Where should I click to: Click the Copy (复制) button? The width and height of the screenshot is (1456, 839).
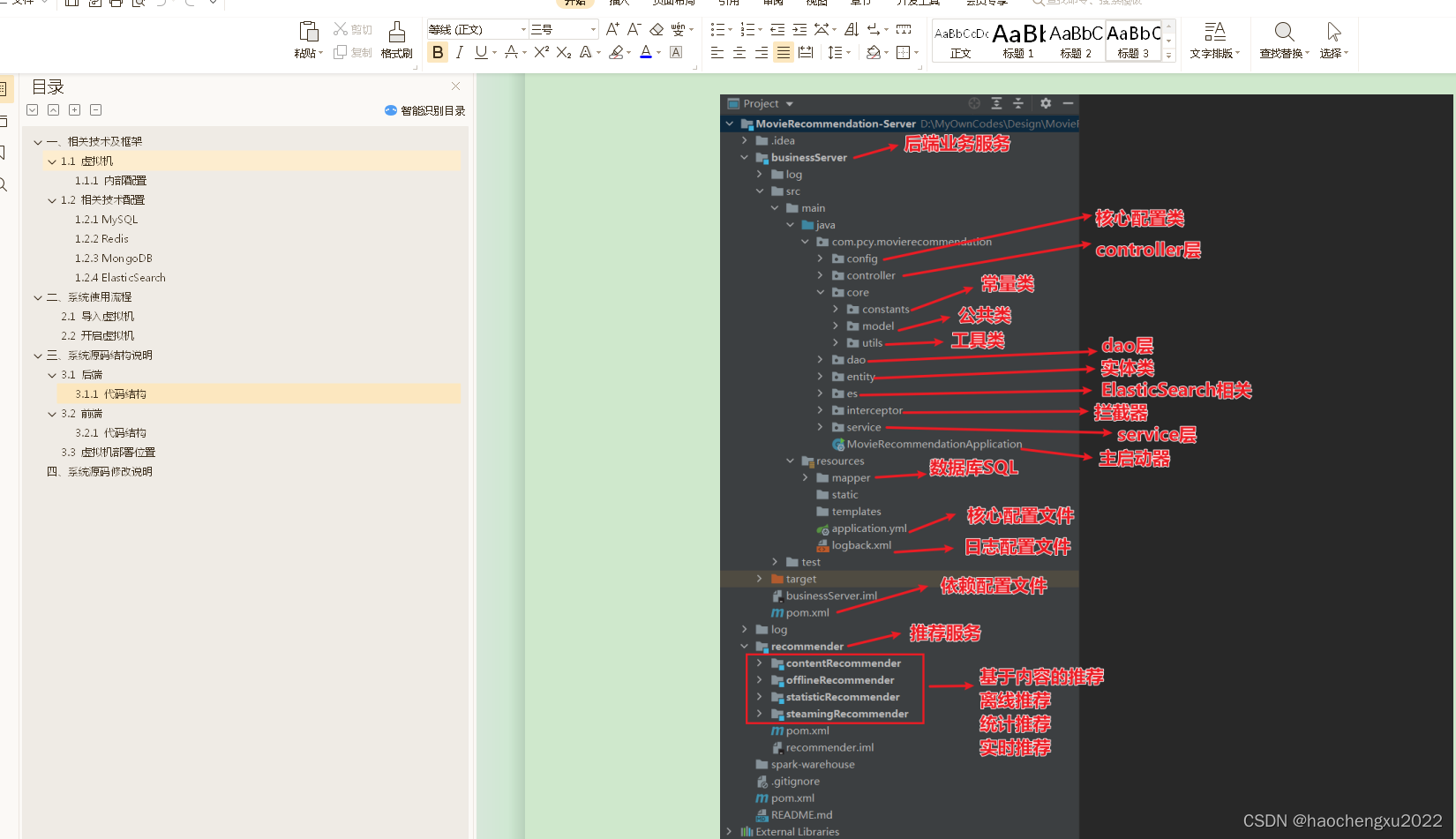click(x=352, y=53)
